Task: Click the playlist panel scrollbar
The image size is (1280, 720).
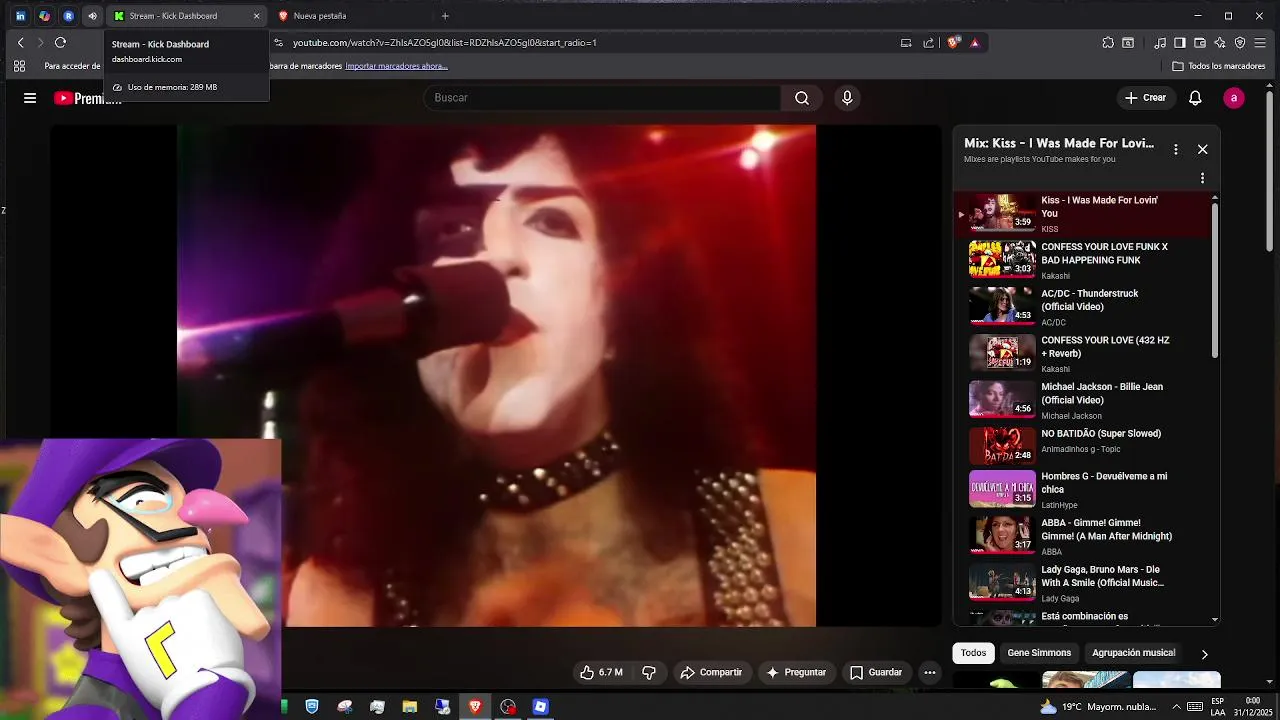Action: tap(1215, 280)
